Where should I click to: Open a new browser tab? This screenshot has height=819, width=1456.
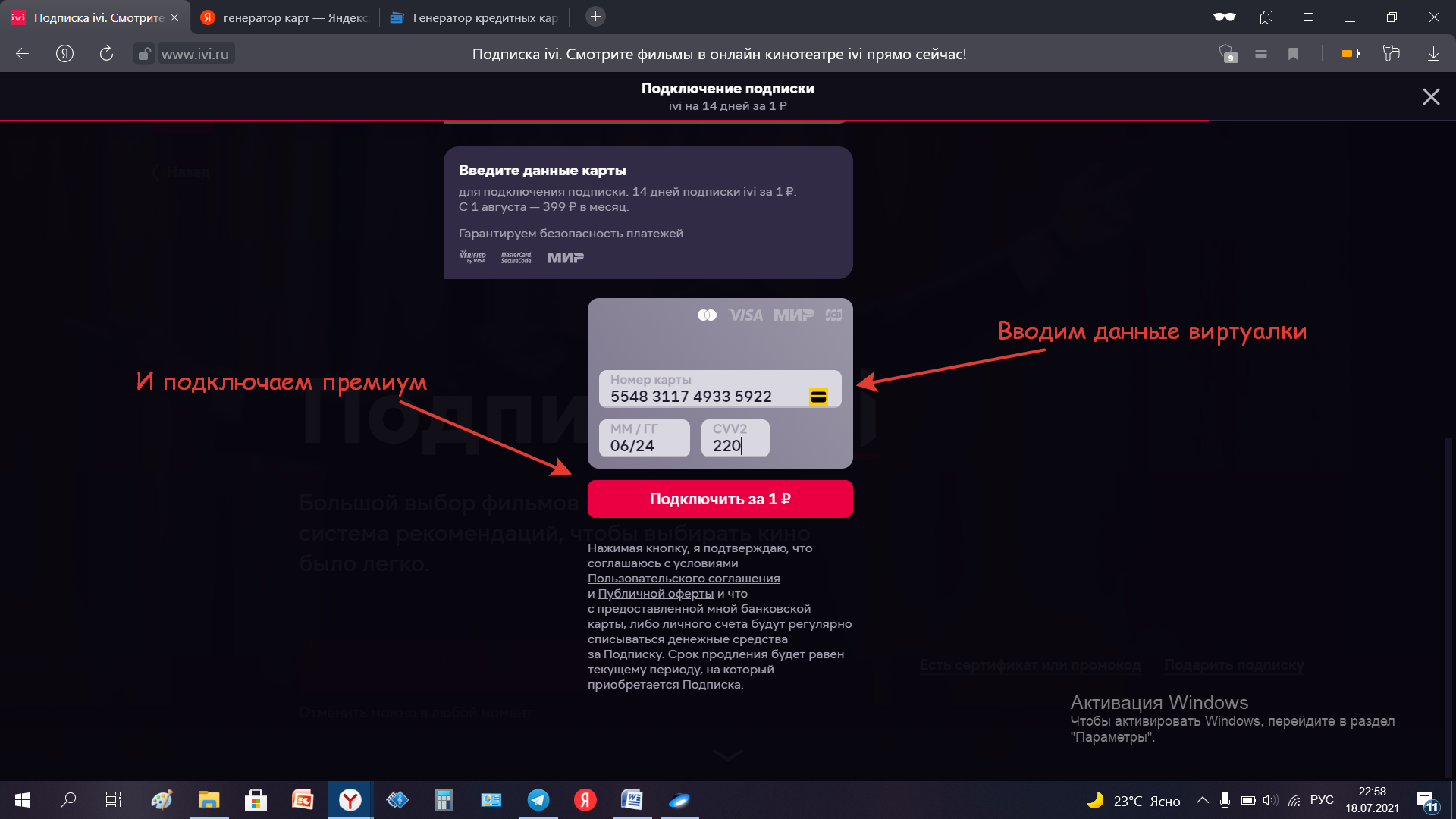coord(595,17)
